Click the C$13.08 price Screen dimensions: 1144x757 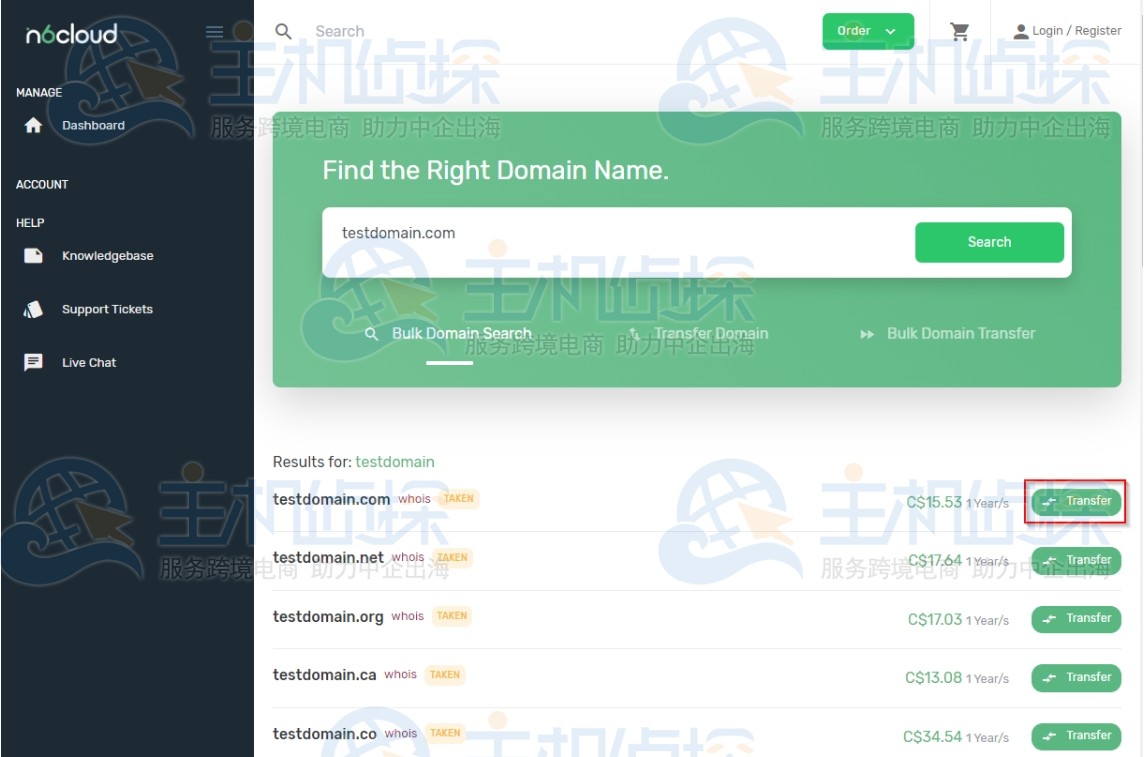click(933, 678)
